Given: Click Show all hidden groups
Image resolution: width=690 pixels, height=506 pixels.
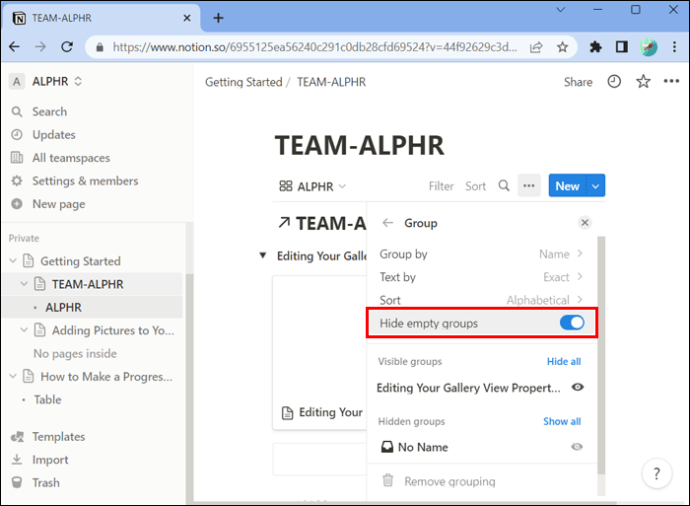Looking at the screenshot, I should 562,421.
